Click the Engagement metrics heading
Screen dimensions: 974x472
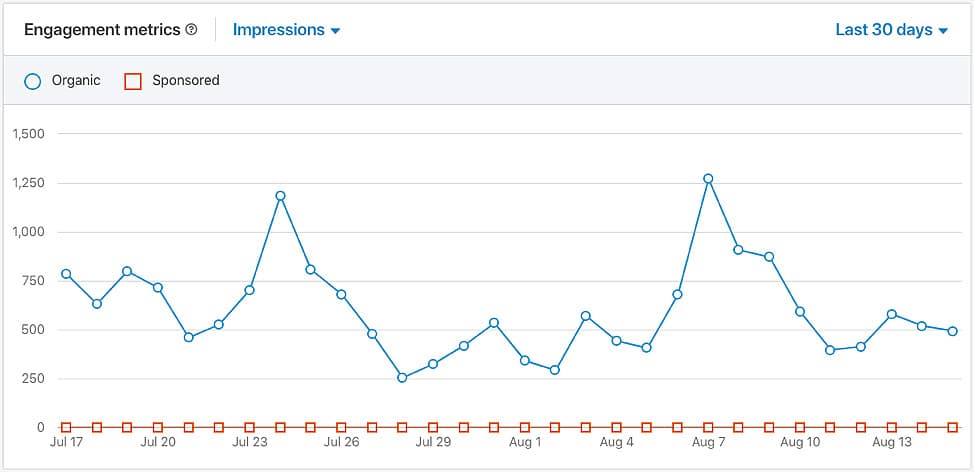click(x=101, y=30)
